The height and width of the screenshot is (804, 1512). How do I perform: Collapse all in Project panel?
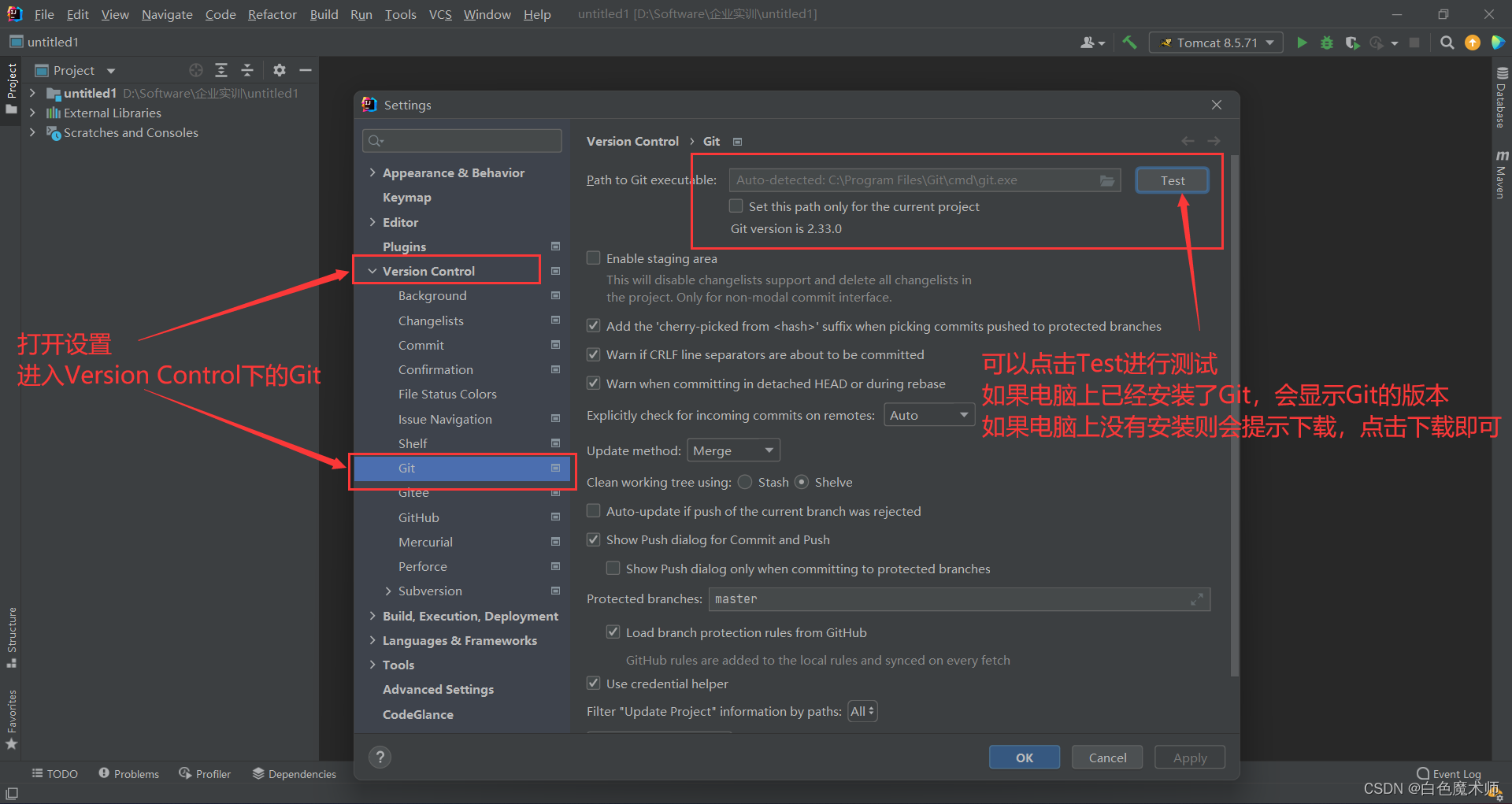pyautogui.click(x=247, y=70)
